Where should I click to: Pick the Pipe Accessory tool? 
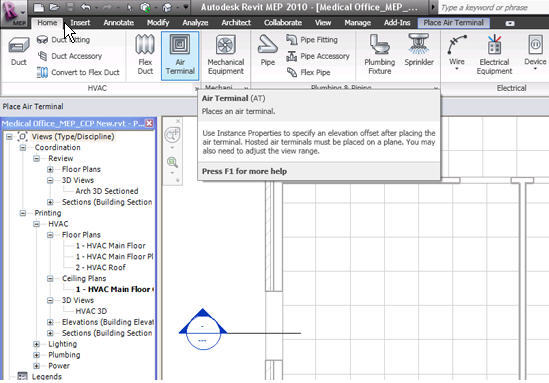[318, 56]
